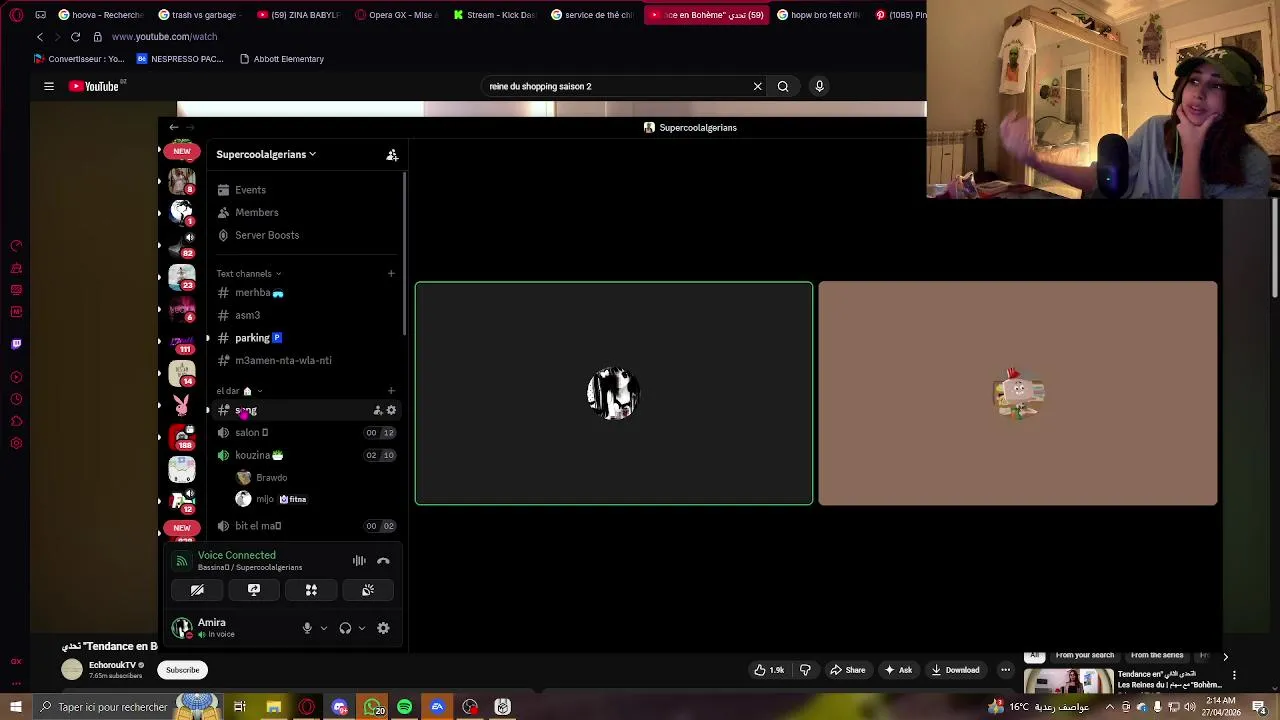Collapse 'Text channels' category

pyautogui.click(x=249, y=274)
